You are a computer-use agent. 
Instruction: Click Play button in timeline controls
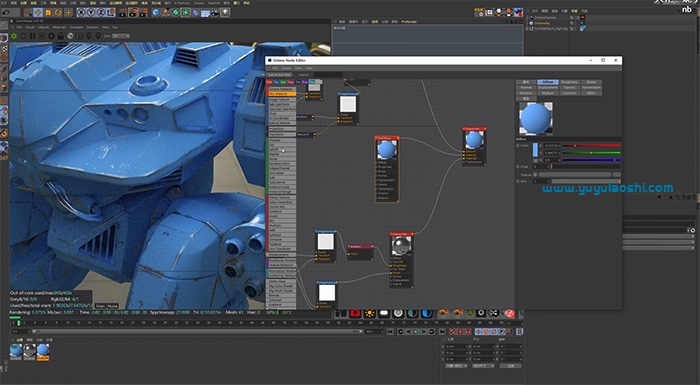pos(416,332)
